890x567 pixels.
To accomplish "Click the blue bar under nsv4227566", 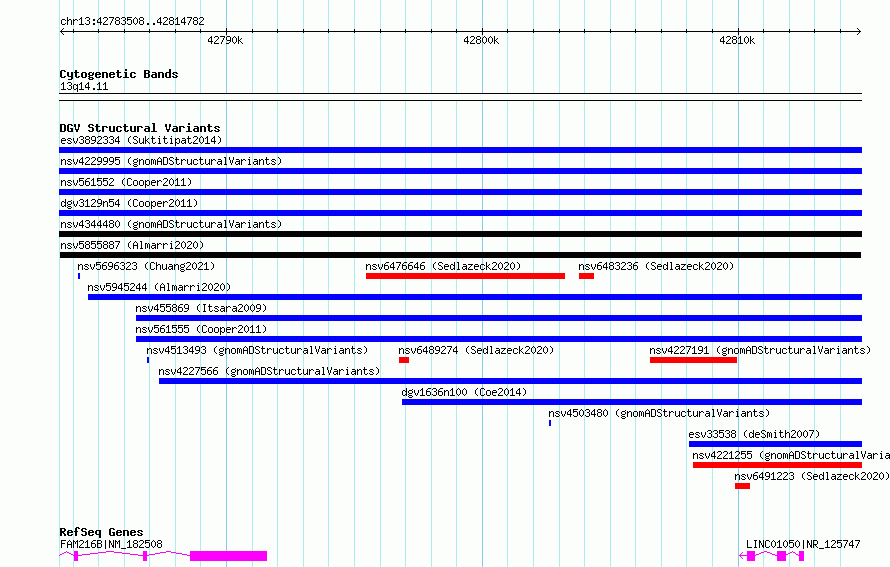I will click(510, 381).
